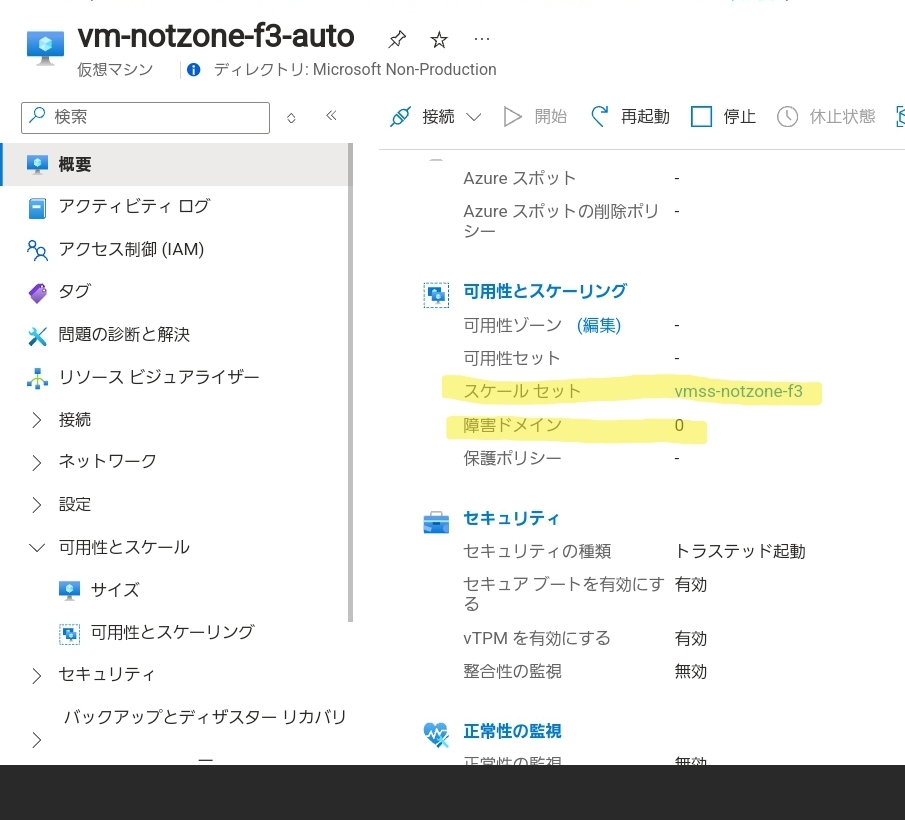Click the アクセス制御 (IAM) people icon
This screenshot has height=820, width=905.
(x=38, y=250)
